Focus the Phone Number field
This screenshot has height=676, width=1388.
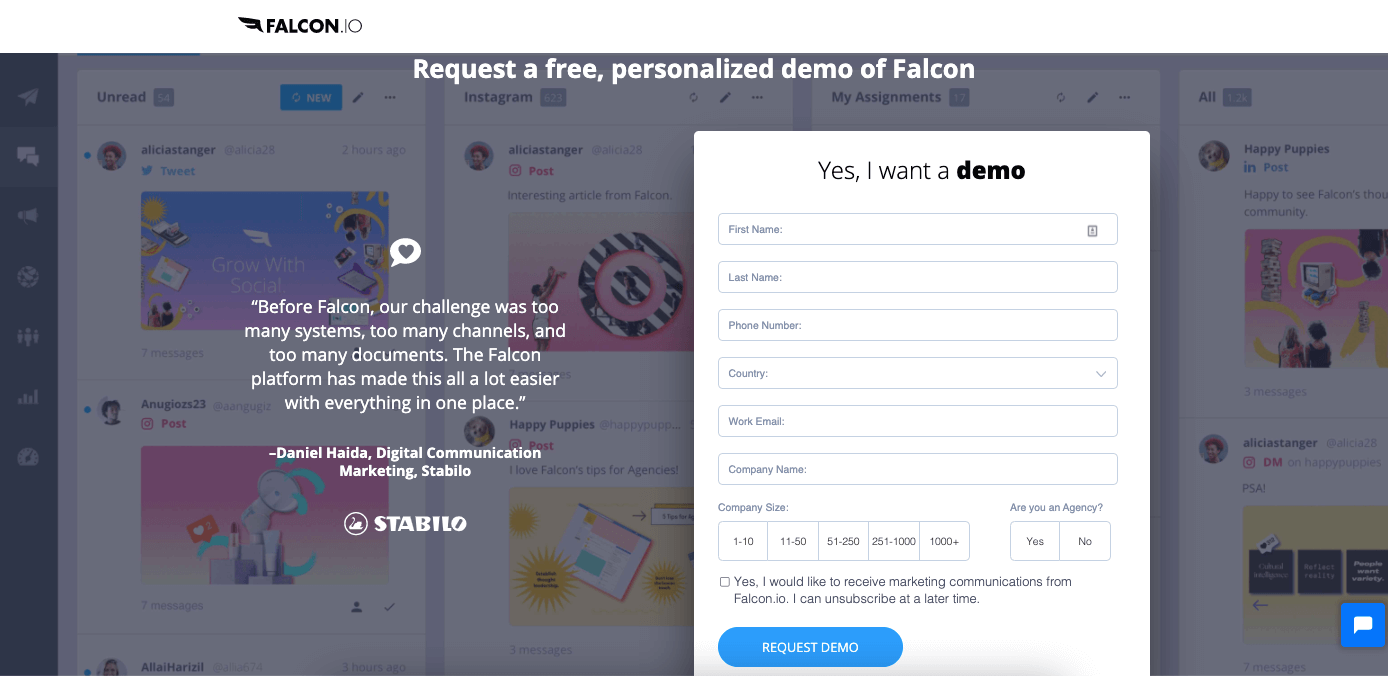[917, 325]
